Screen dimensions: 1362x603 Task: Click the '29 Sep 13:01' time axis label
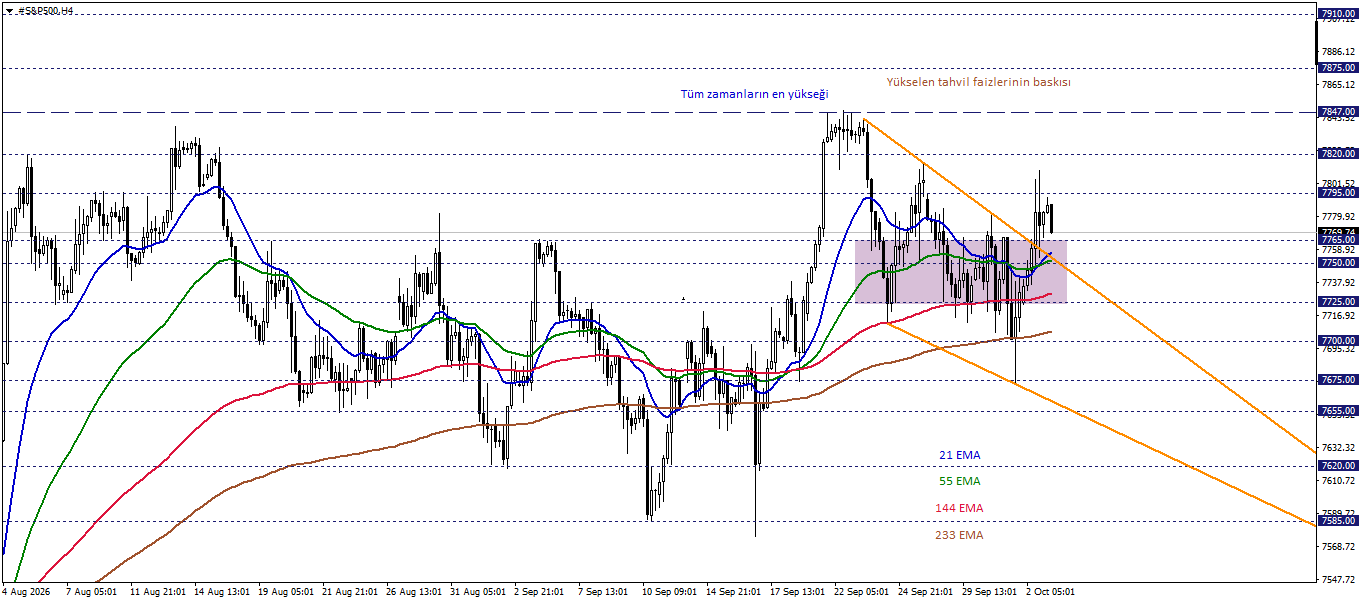(990, 591)
